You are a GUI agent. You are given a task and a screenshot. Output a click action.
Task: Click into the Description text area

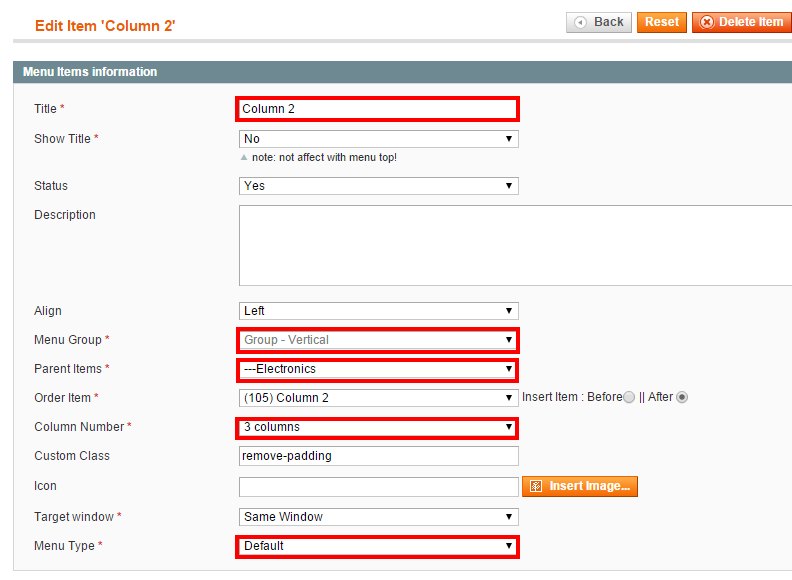click(515, 246)
